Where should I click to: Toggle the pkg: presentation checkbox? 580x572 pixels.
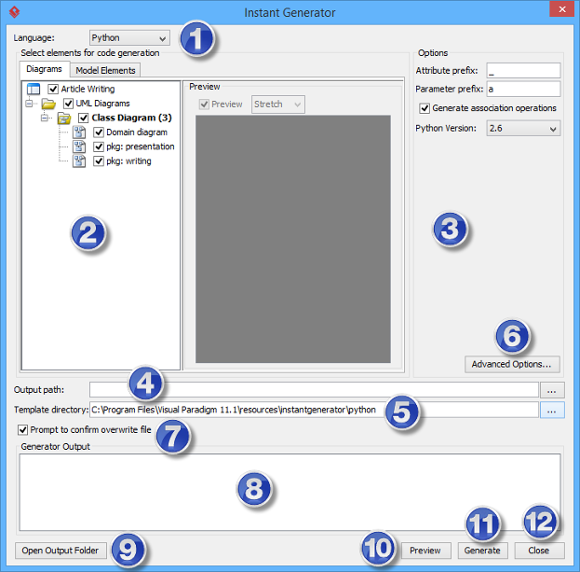coord(98,147)
